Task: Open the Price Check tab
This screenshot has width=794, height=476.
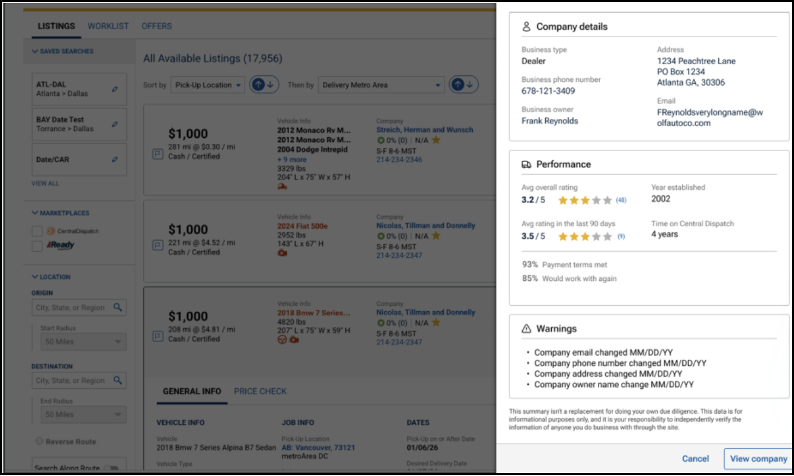Action: coord(260,391)
